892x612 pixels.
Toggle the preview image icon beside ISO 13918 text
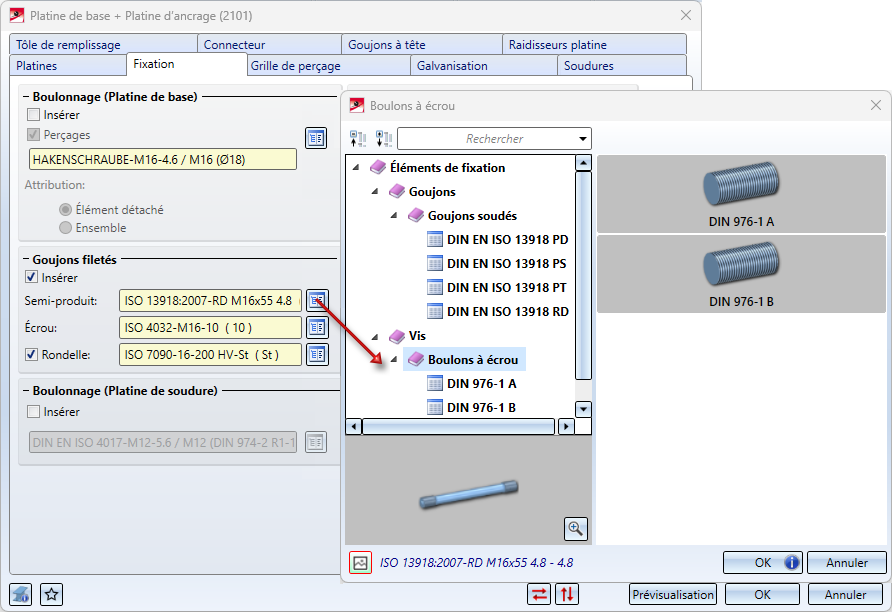click(x=360, y=563)
